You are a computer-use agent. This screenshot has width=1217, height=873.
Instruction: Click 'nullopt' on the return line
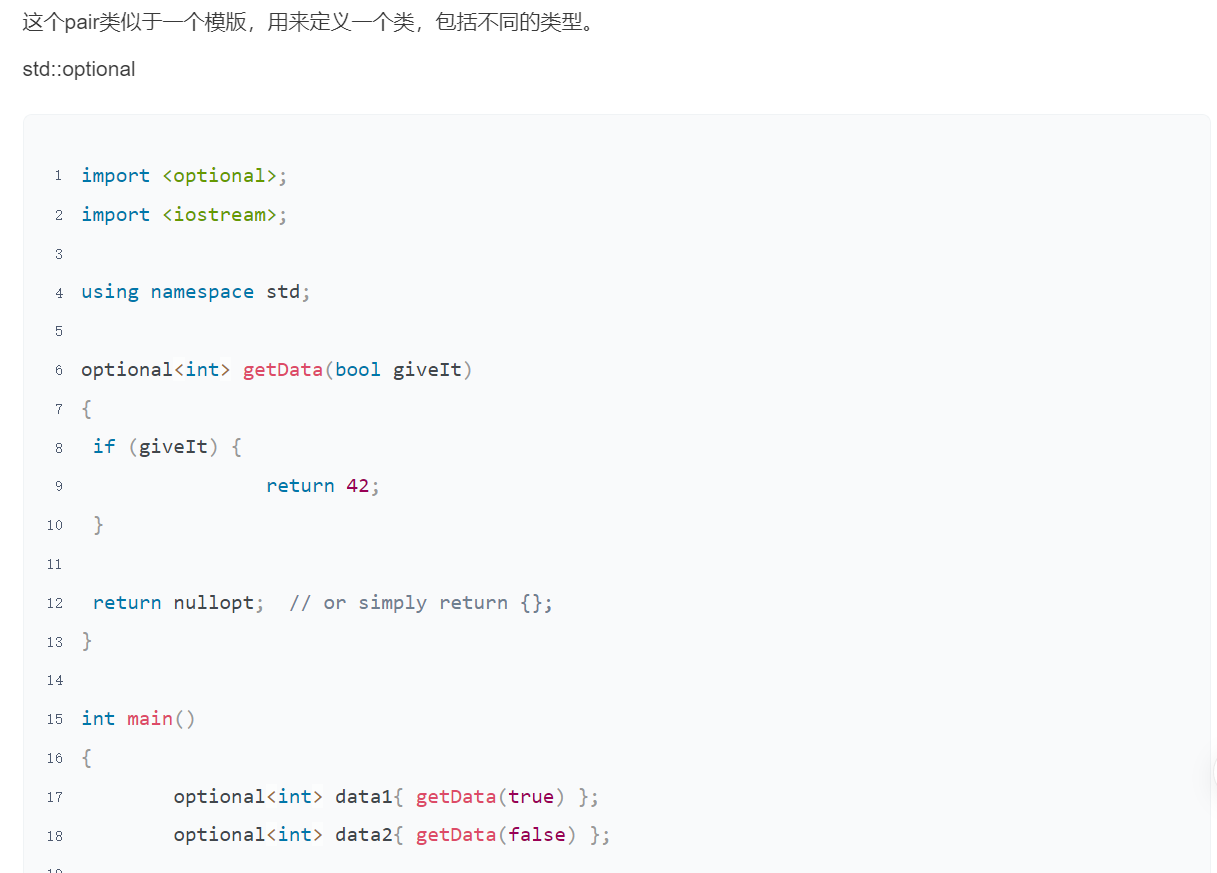coord(213,603)
